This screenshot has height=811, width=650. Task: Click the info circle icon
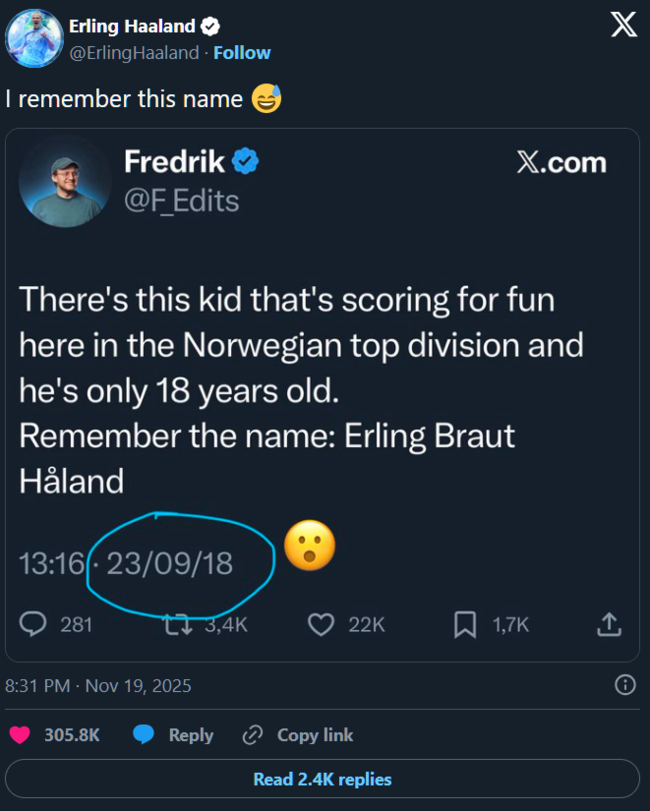624,685
